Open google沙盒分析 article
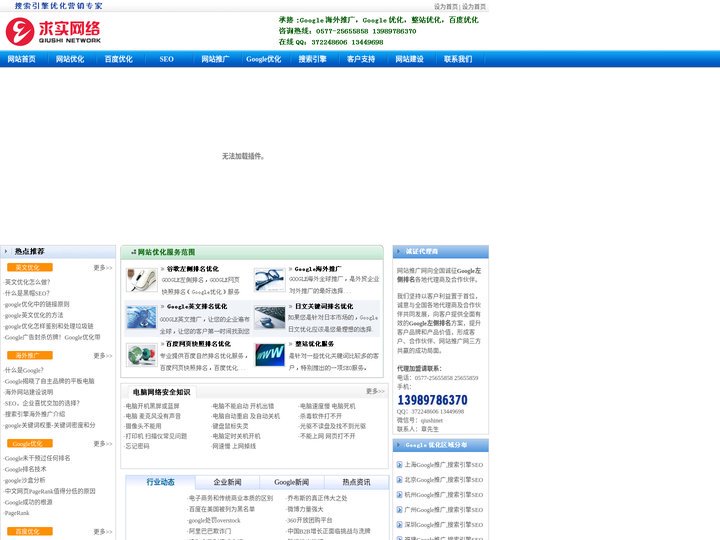The width and height of the screenshot is (720, 540). 25,480
